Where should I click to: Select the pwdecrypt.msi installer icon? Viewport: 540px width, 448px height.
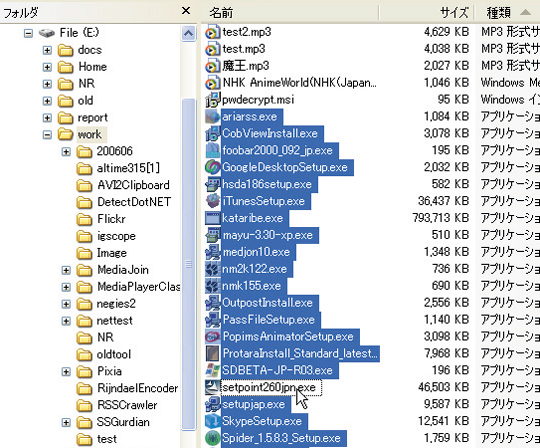point(212,100)
